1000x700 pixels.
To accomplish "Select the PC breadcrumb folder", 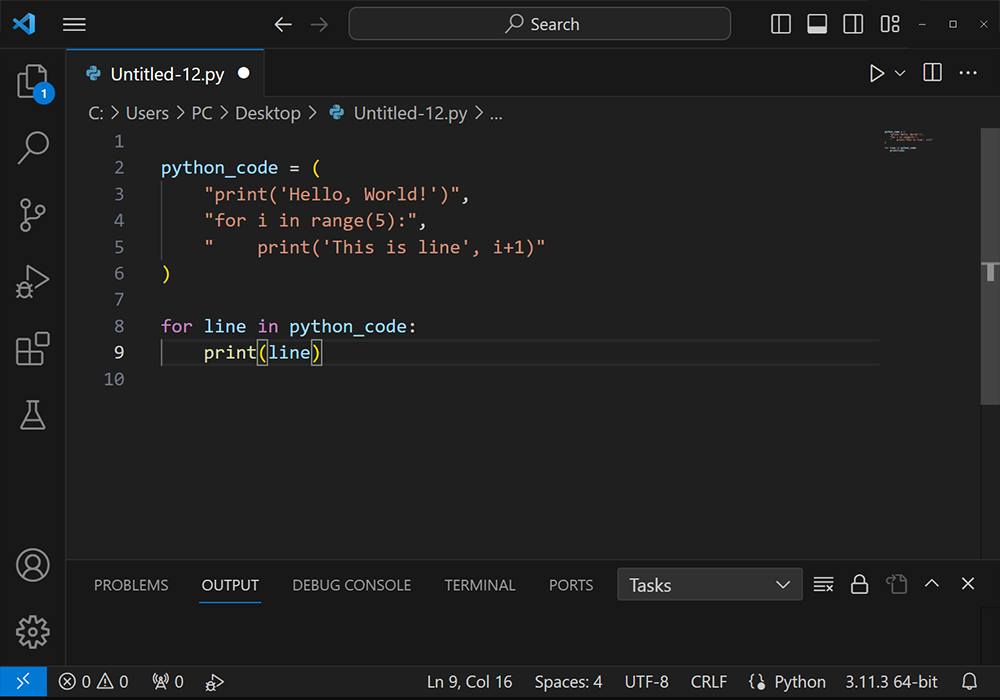I will (x=202, y=113).
